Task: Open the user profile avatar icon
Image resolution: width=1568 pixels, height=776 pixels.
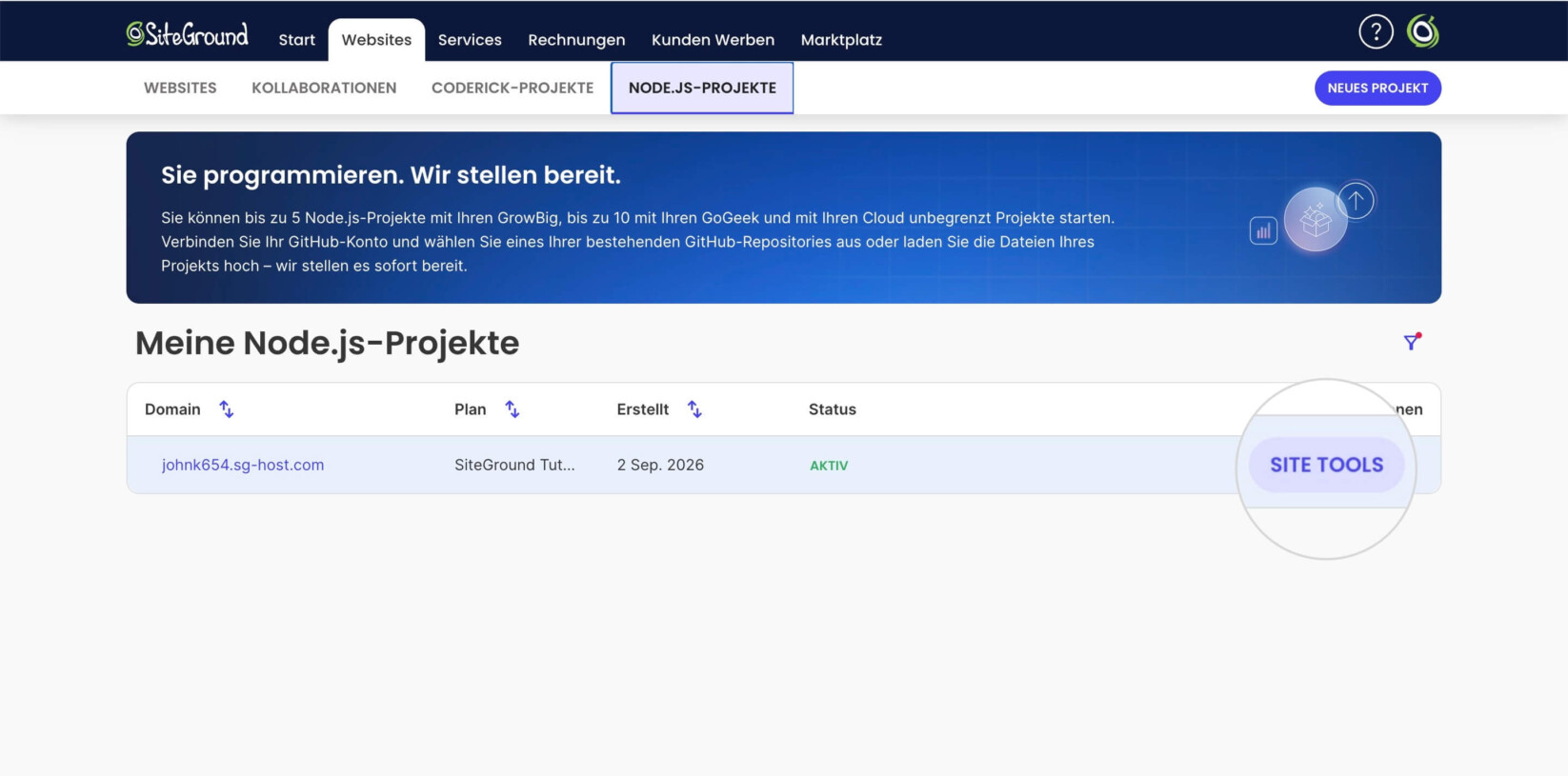Action: tap(1423, 32)
